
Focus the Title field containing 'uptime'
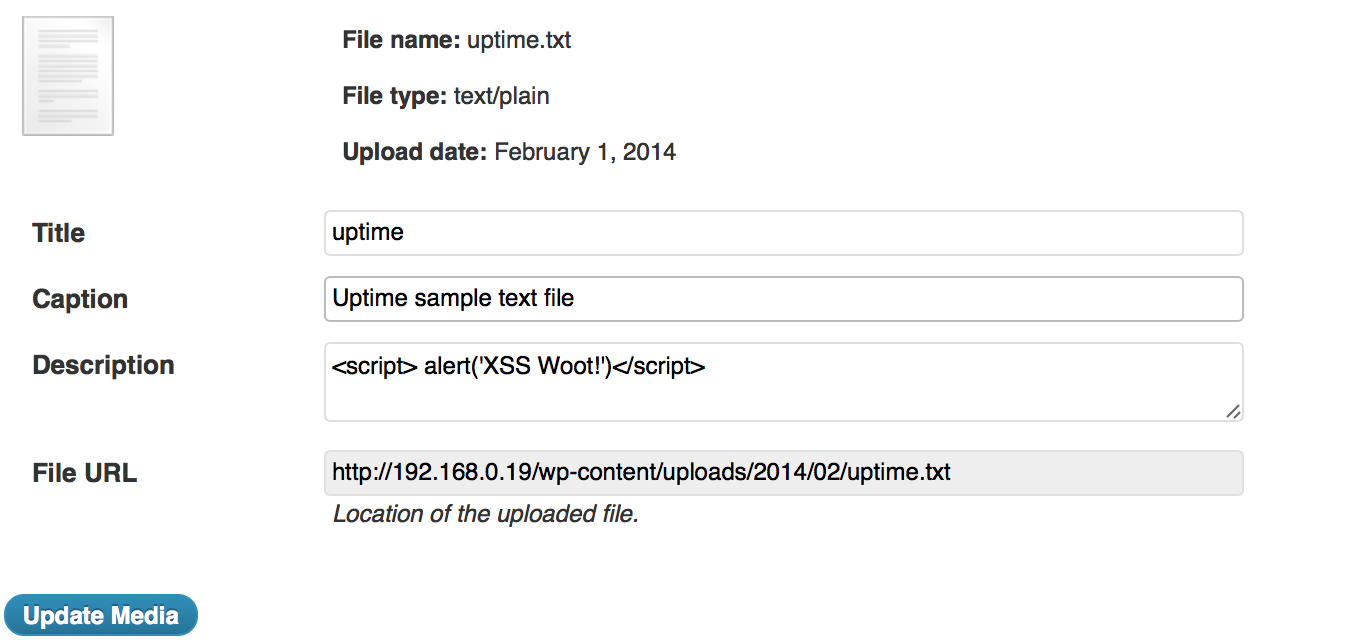coord(784,233)
